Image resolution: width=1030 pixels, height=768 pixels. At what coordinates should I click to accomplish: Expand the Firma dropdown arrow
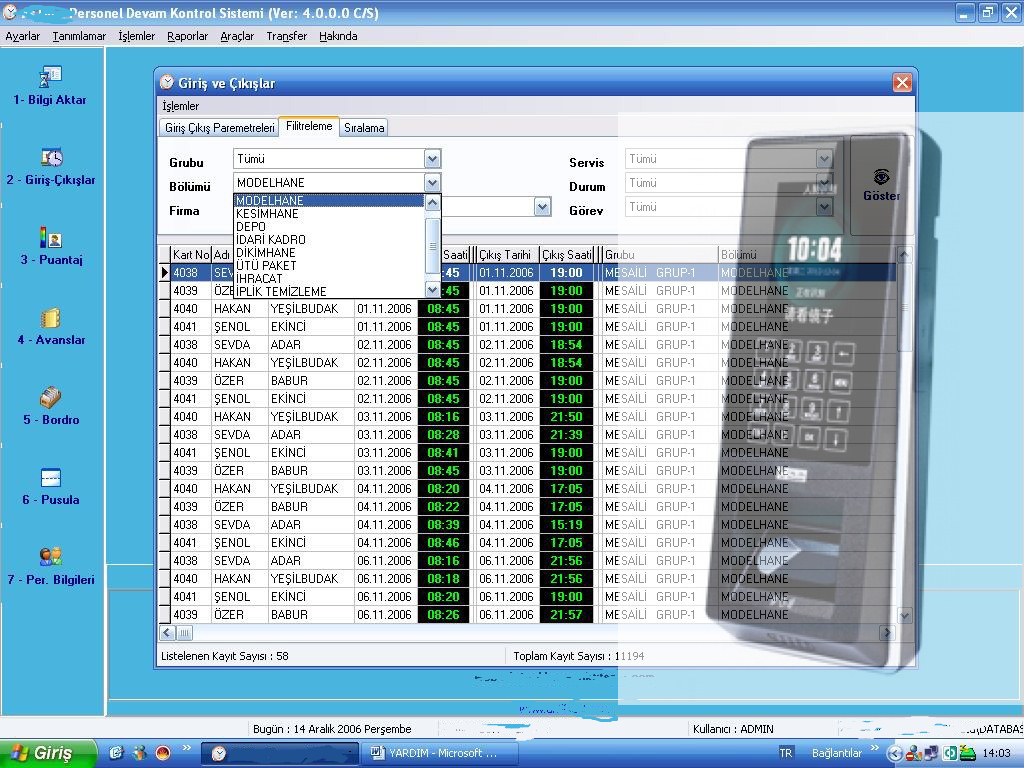coord(542,206)
